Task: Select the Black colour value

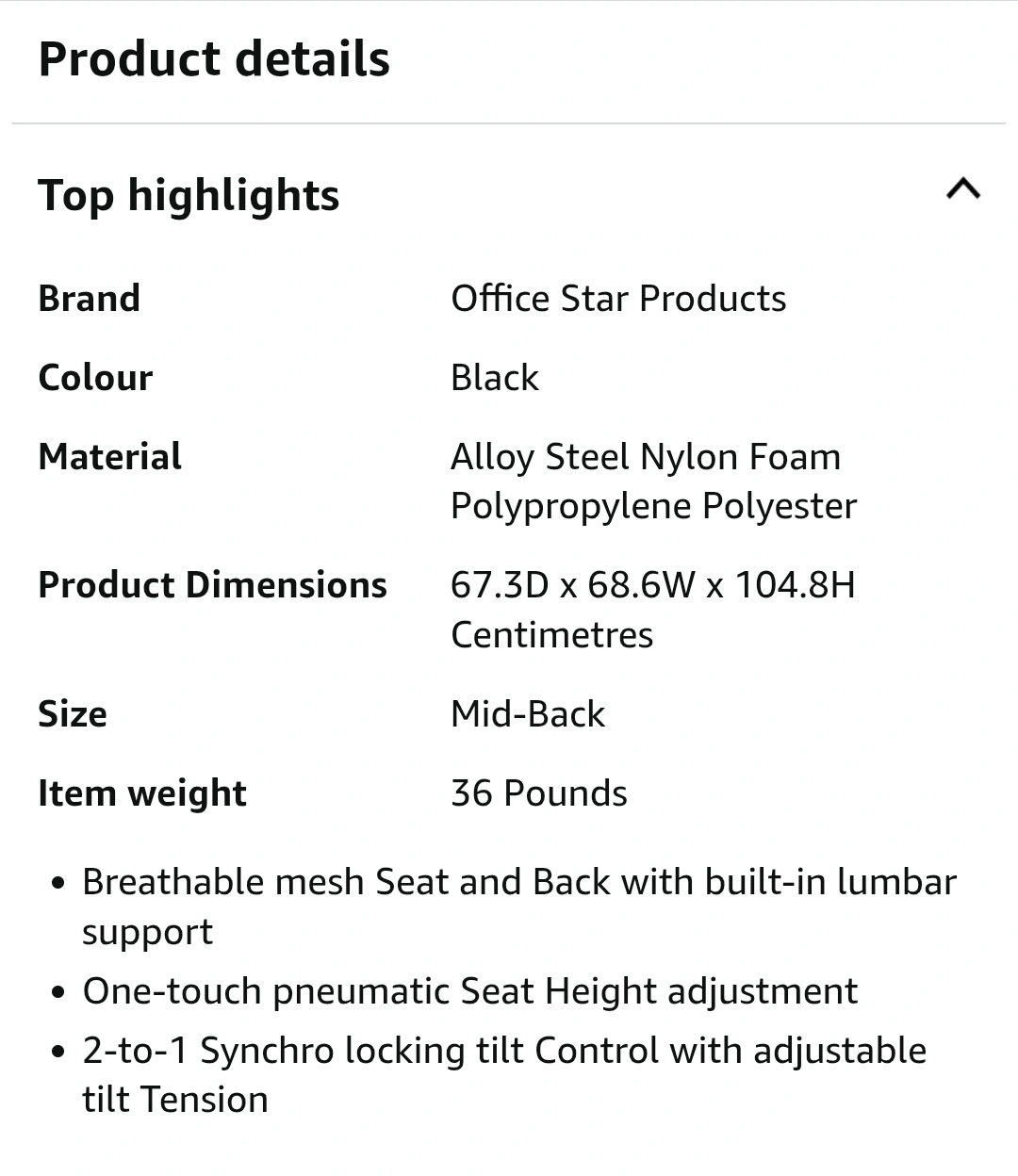Action: (495, 378)
